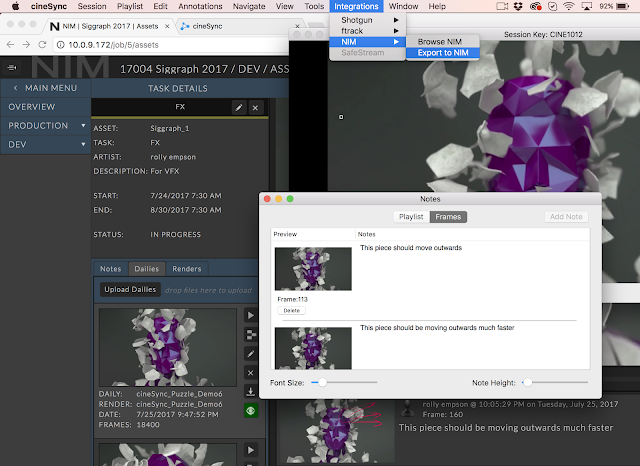Click the Add Note button
Screen dimensions: 640x466
pos(566,217)
